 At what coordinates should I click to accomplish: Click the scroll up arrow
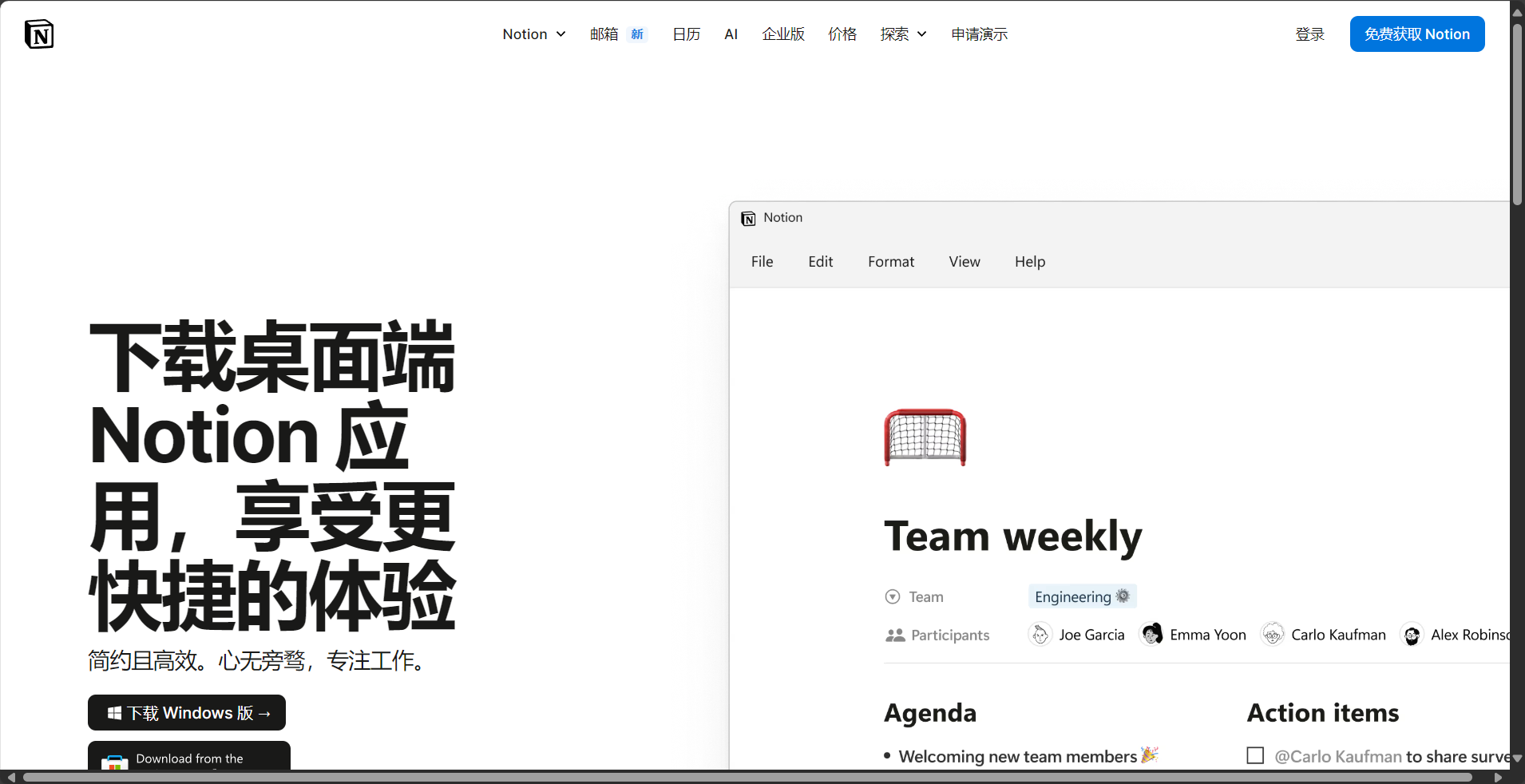click(1517, 12)
